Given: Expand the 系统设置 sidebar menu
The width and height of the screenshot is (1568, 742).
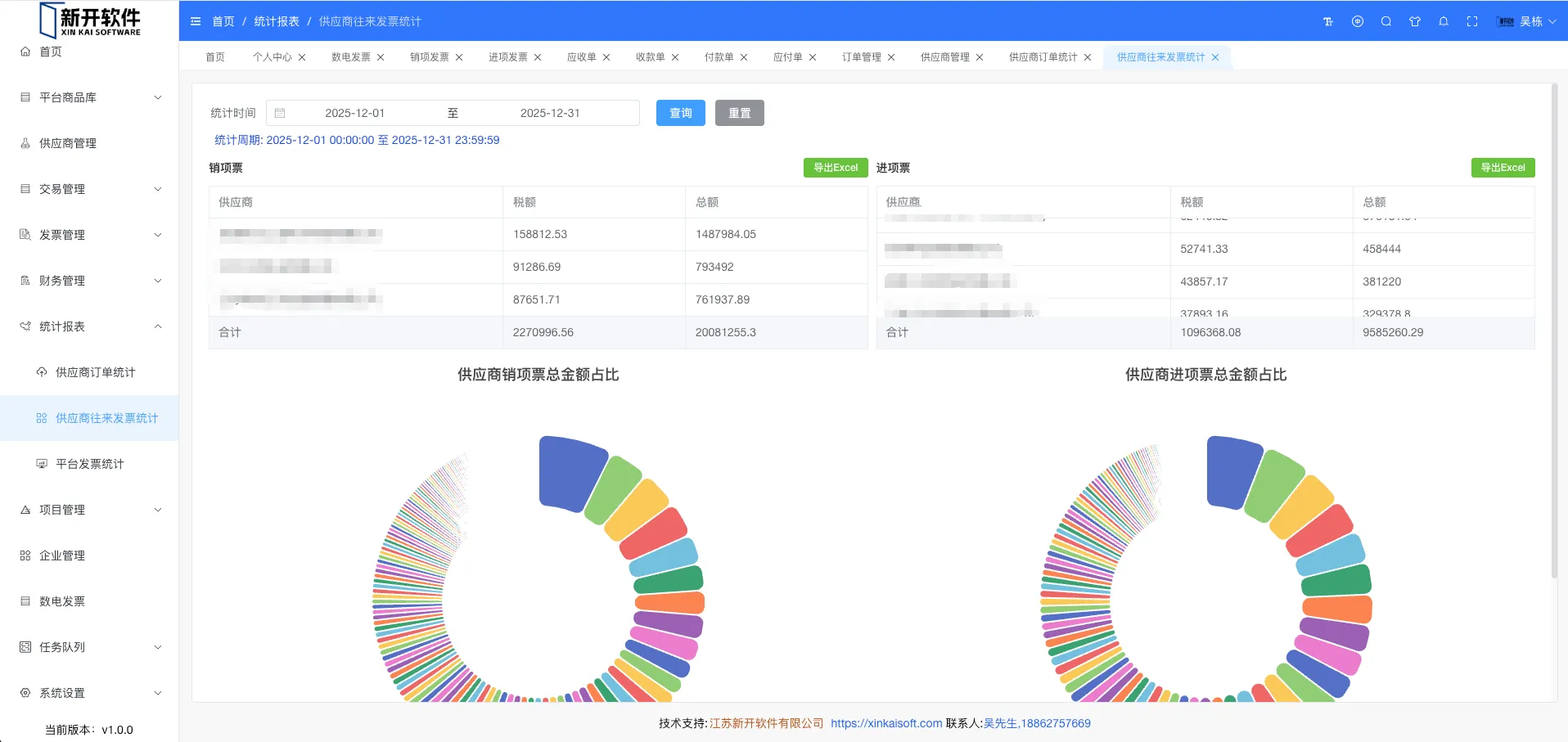Looking at the screenshot, I should [x=90, y=693].
